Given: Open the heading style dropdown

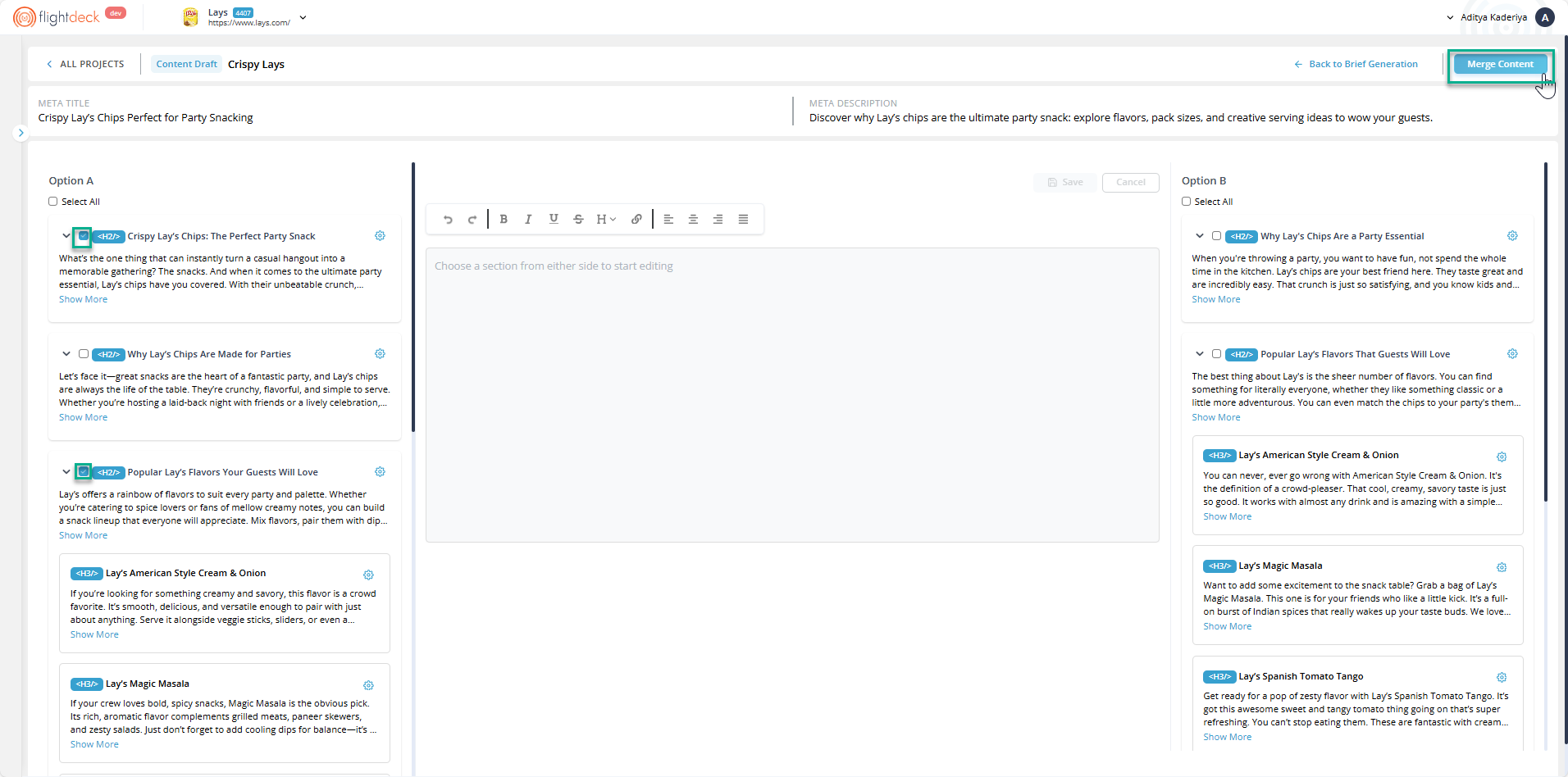Looking at the screenshot, I should click(606, 219).
